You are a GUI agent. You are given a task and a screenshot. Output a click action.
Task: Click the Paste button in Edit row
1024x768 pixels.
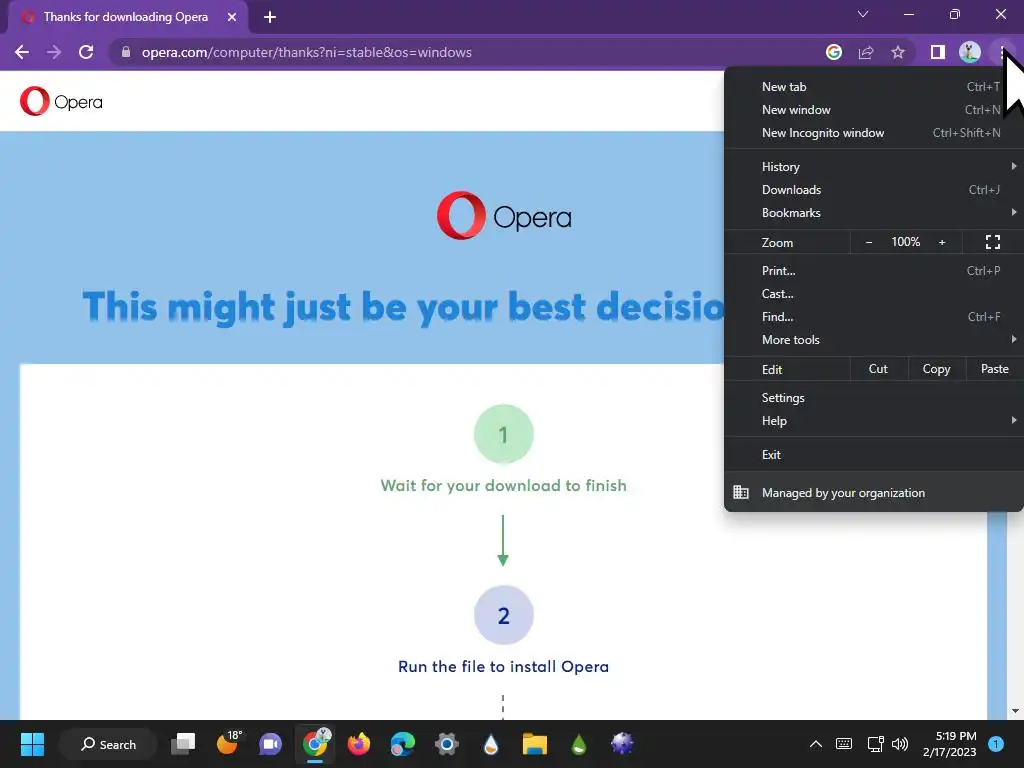[995, 369]
